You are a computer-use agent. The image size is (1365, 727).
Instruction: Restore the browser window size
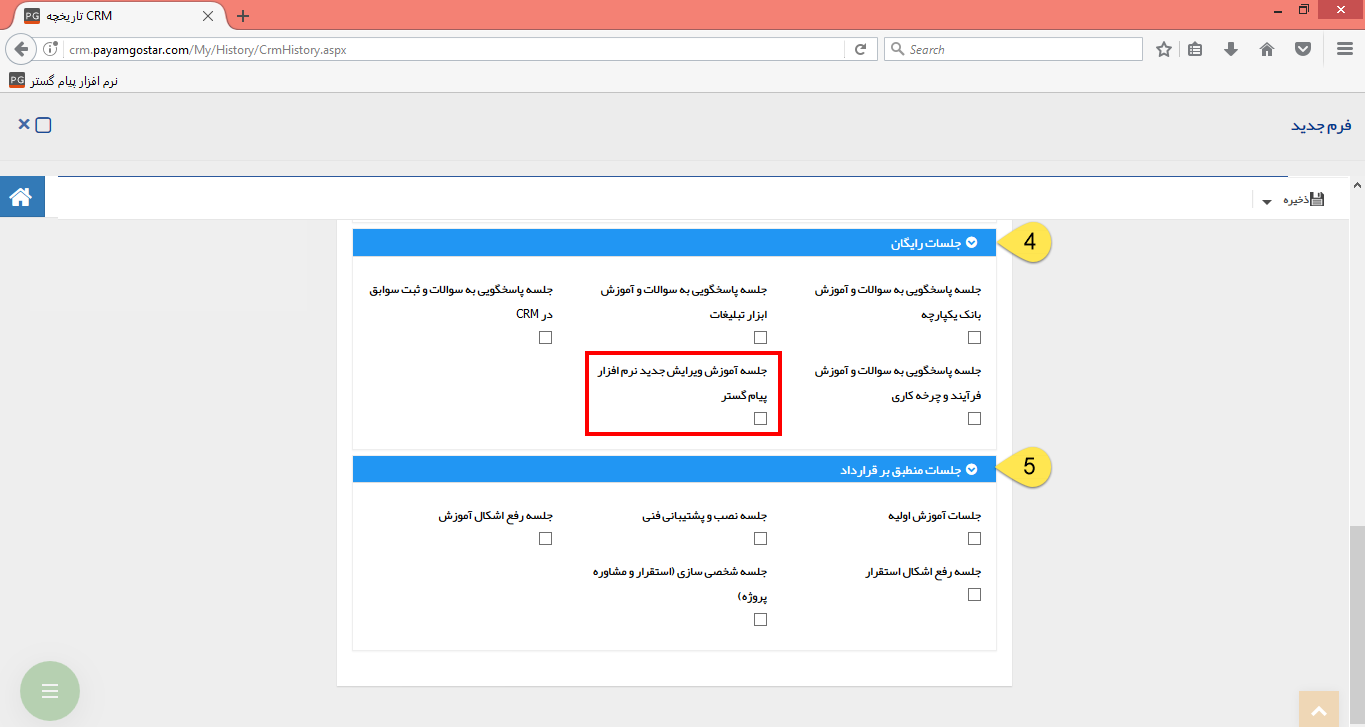point(1303,10)
